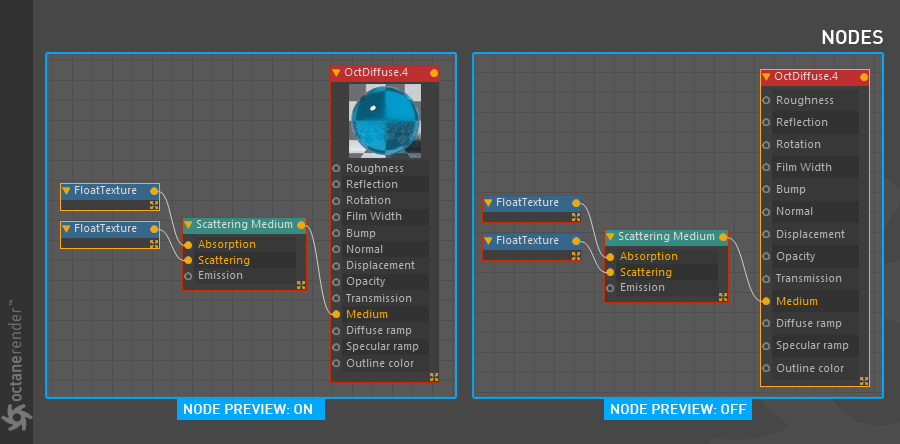
Task: Collapse OctDiffuse.4 node in the preview-off graph
Action: tap(766, 76)
